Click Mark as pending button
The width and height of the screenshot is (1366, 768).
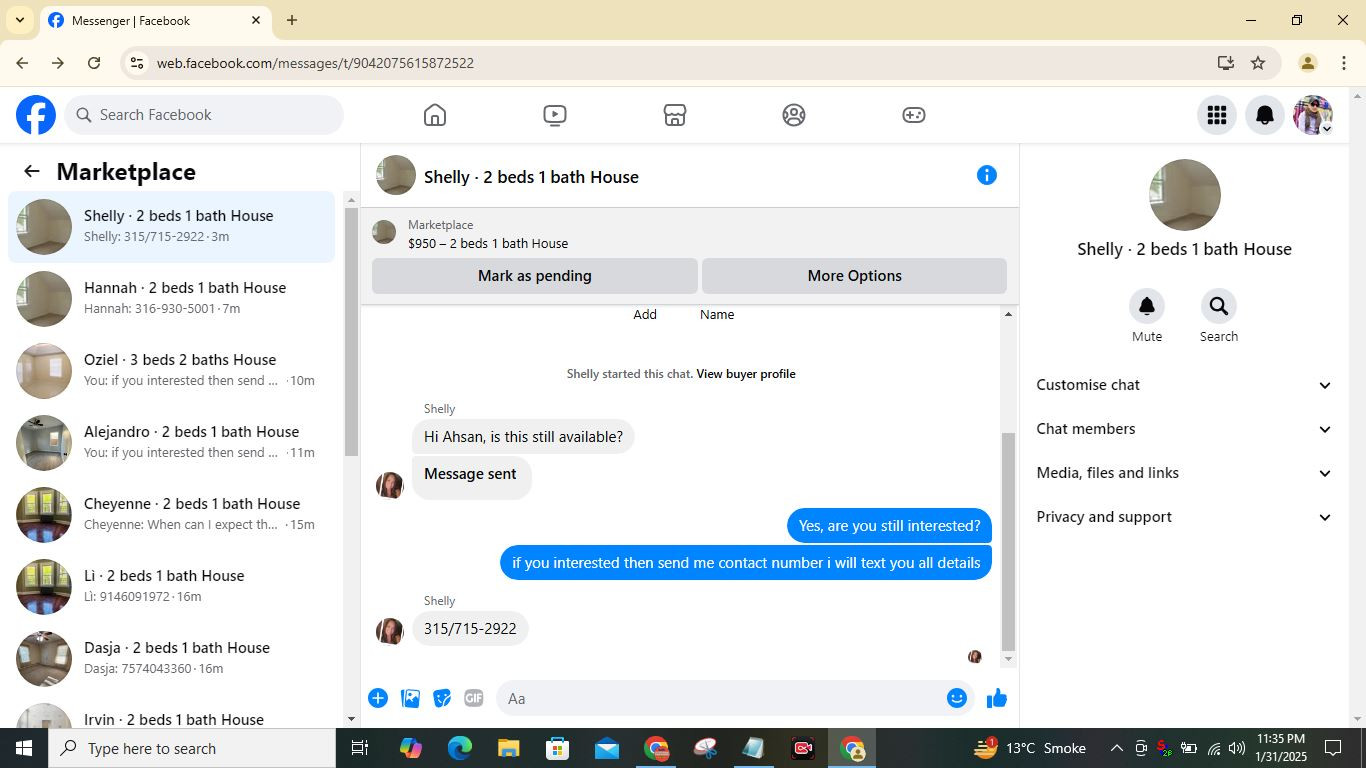[534, 276]
